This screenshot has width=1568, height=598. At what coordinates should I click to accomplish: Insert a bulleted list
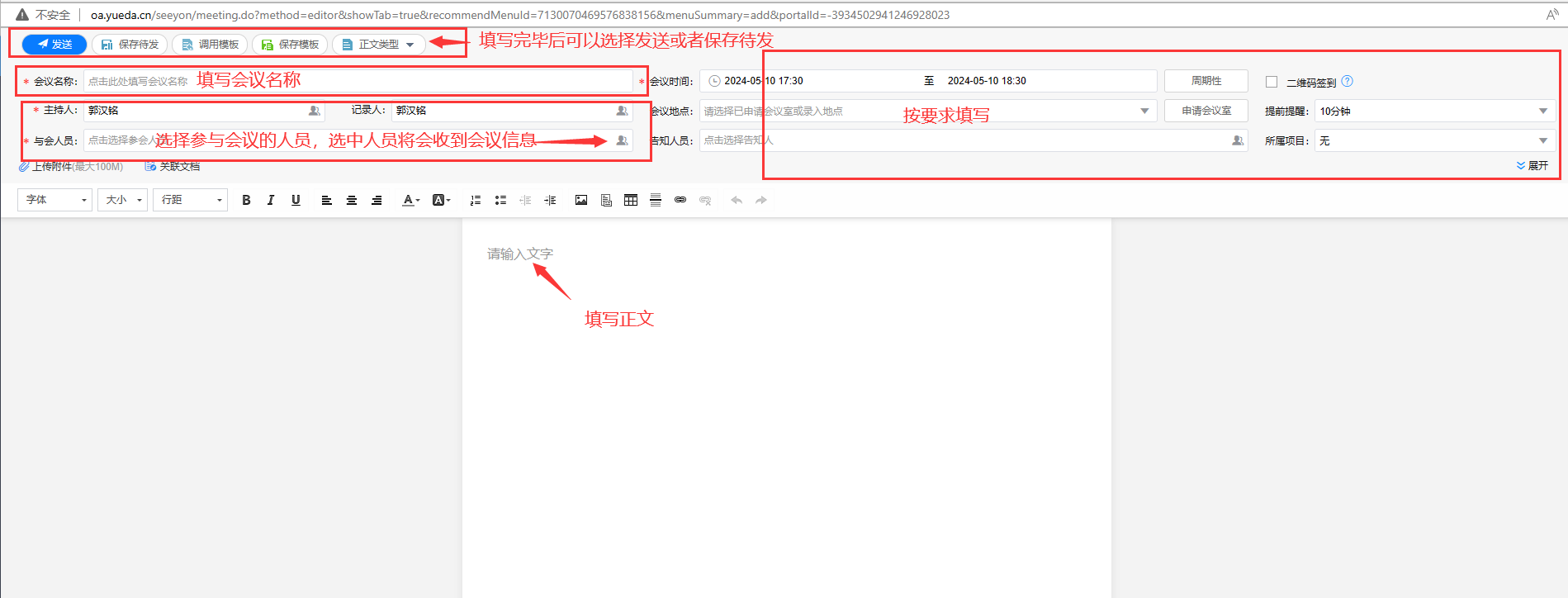point(500,200)
